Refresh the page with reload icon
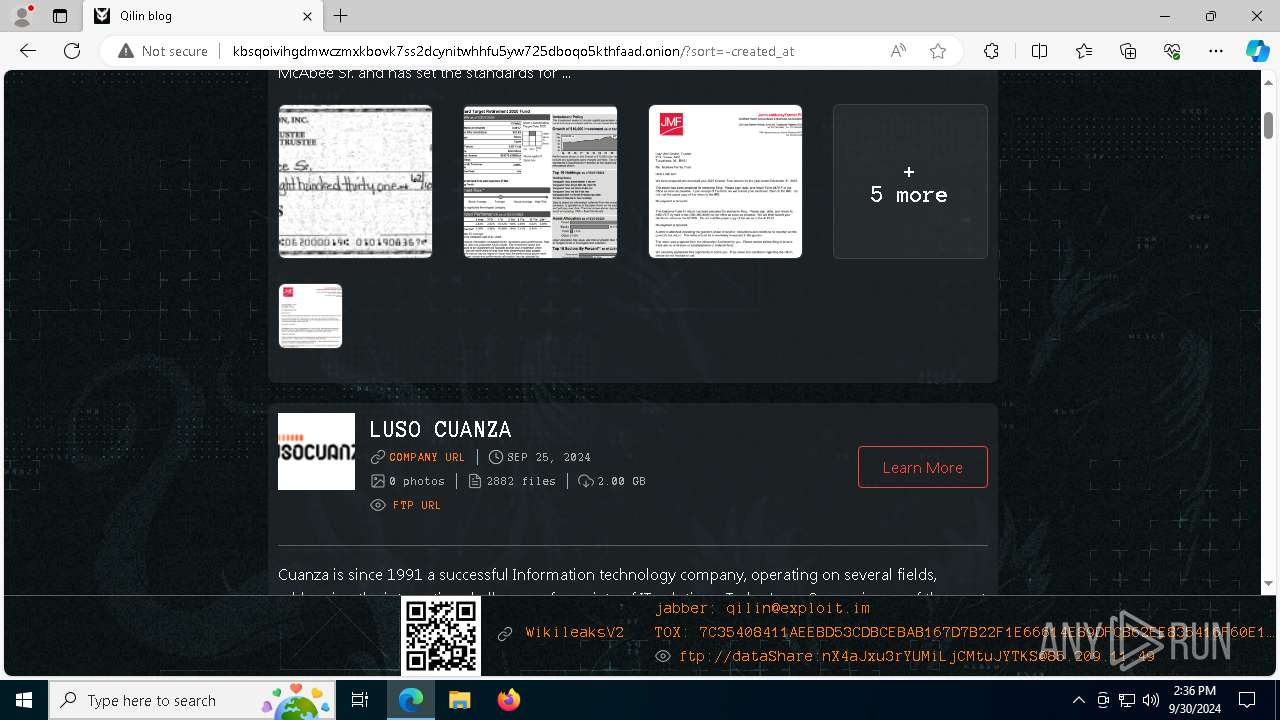The height and width of the screenshot is (720, 1280). [72, 51]
